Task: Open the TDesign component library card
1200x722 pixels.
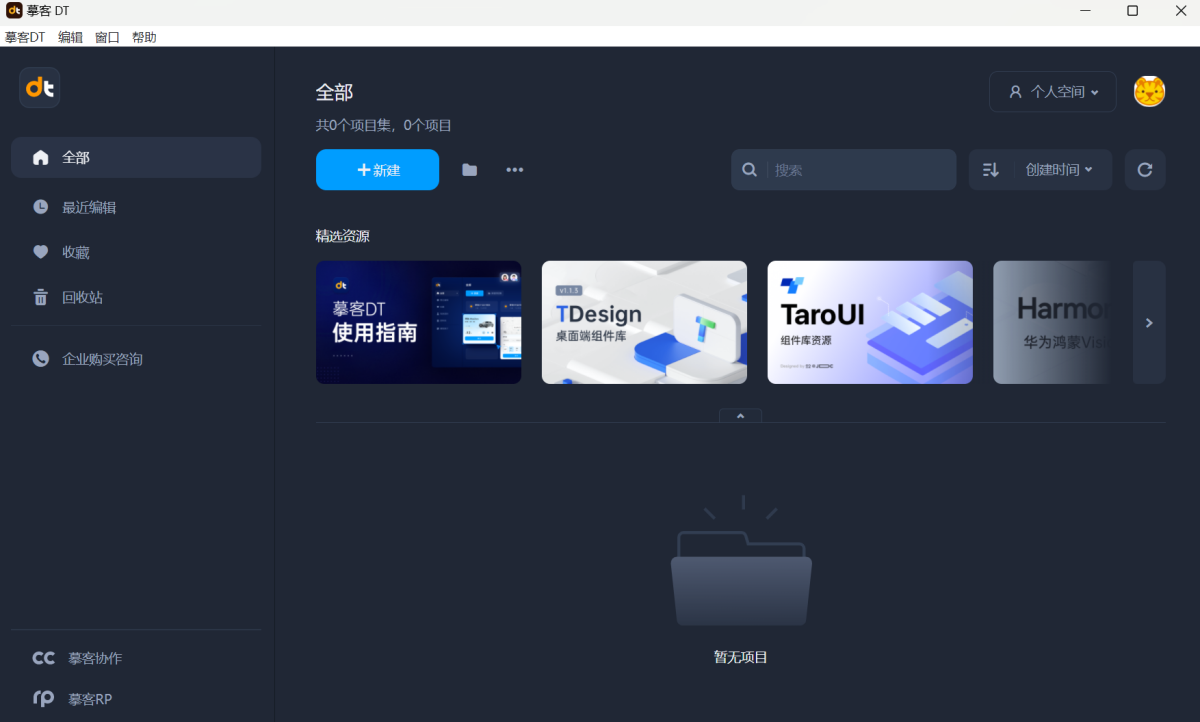Action: click(644, 322)
